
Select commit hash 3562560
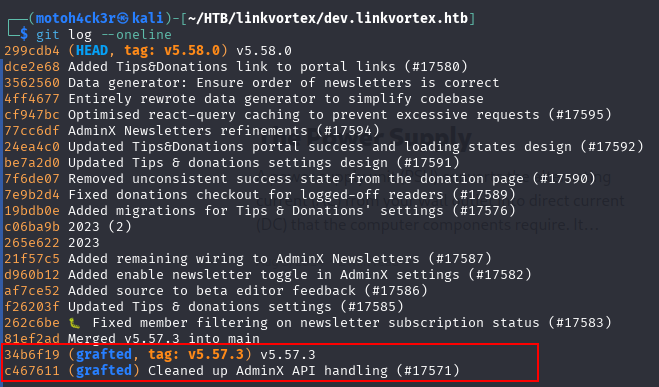pyautogui.click(x=32, y=83)
